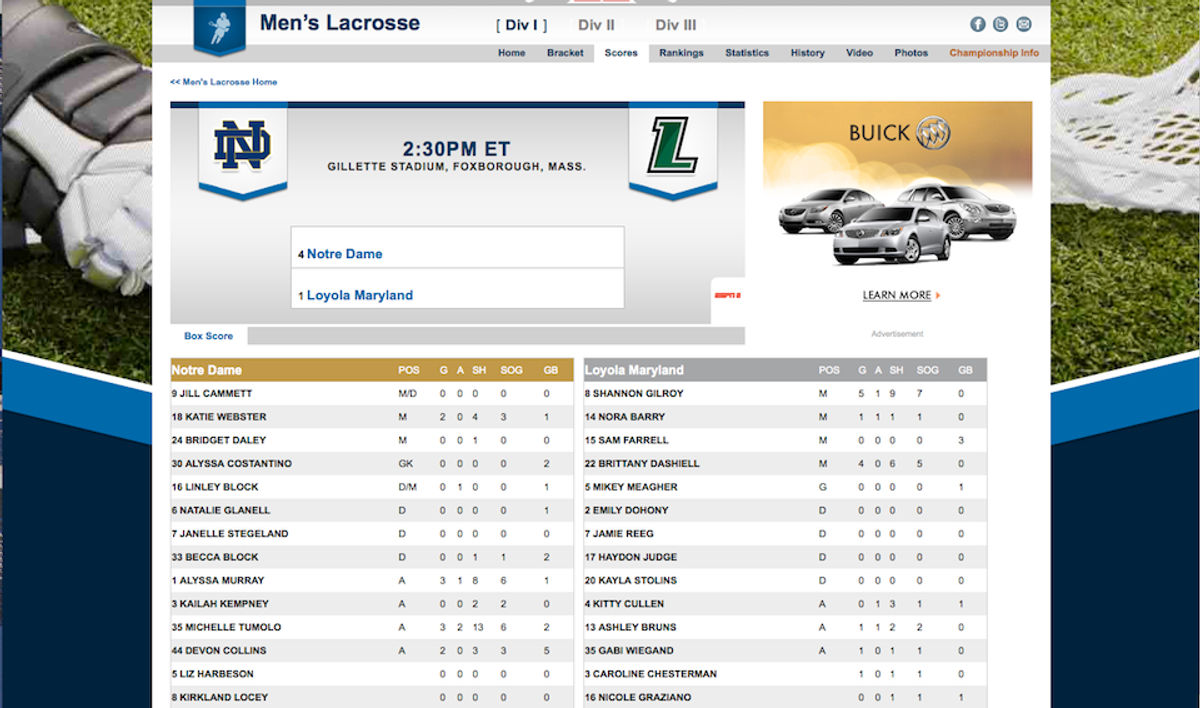Open the Championship Info link

(994, 53)
